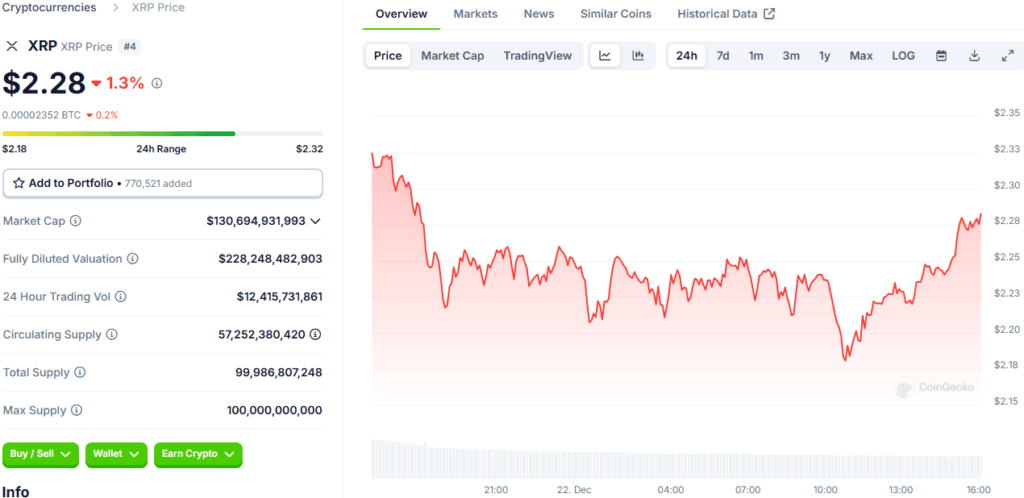1024x498 pixels.
Task: Open the Historical Data tab
Action: pos(726,14)
